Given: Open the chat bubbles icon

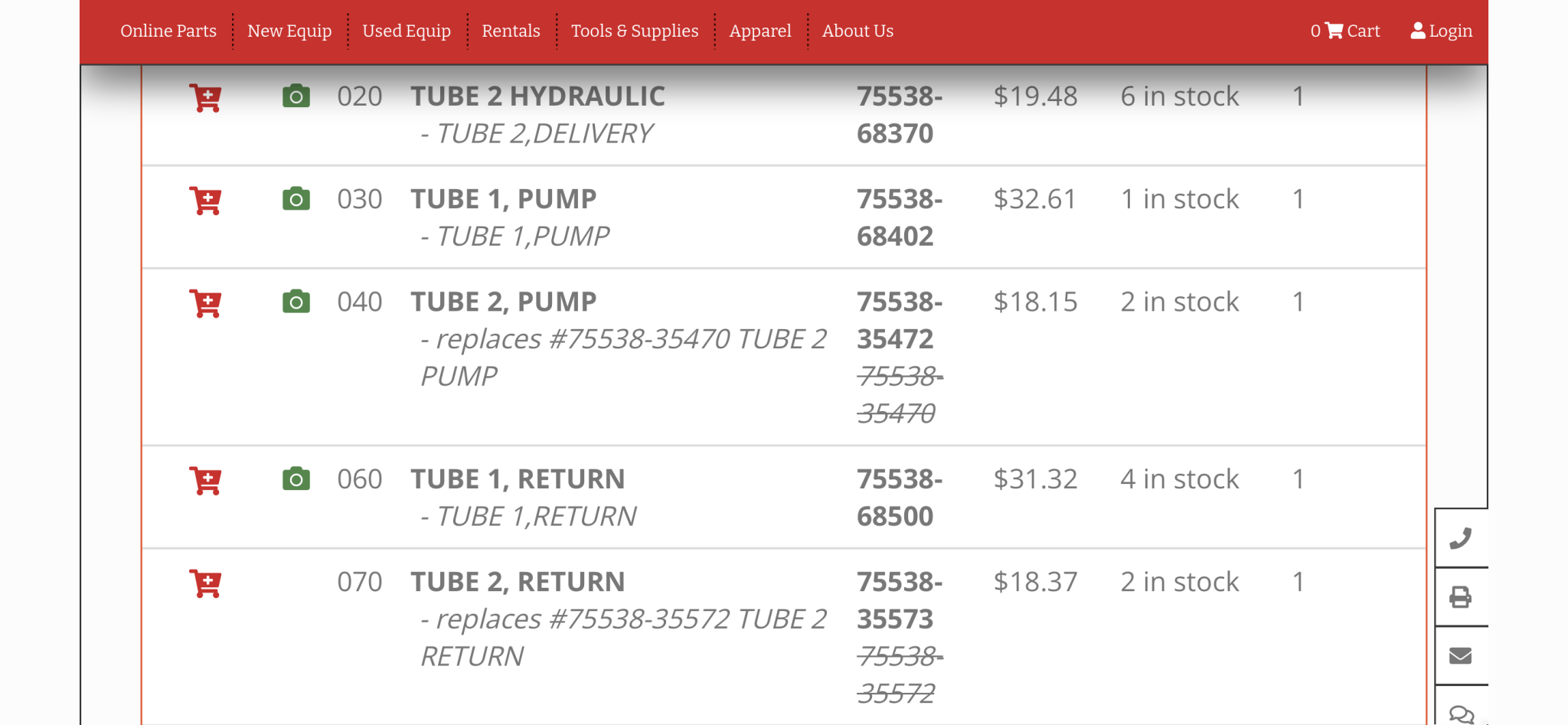Looking at the screenshot, I should (x=1461, y=714).
